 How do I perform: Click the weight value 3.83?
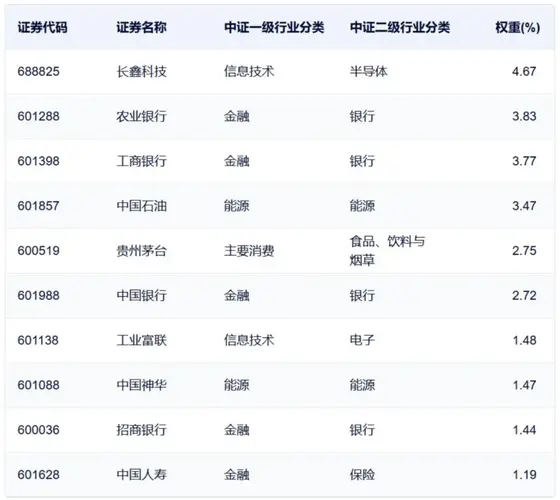[x=524, y=116]
